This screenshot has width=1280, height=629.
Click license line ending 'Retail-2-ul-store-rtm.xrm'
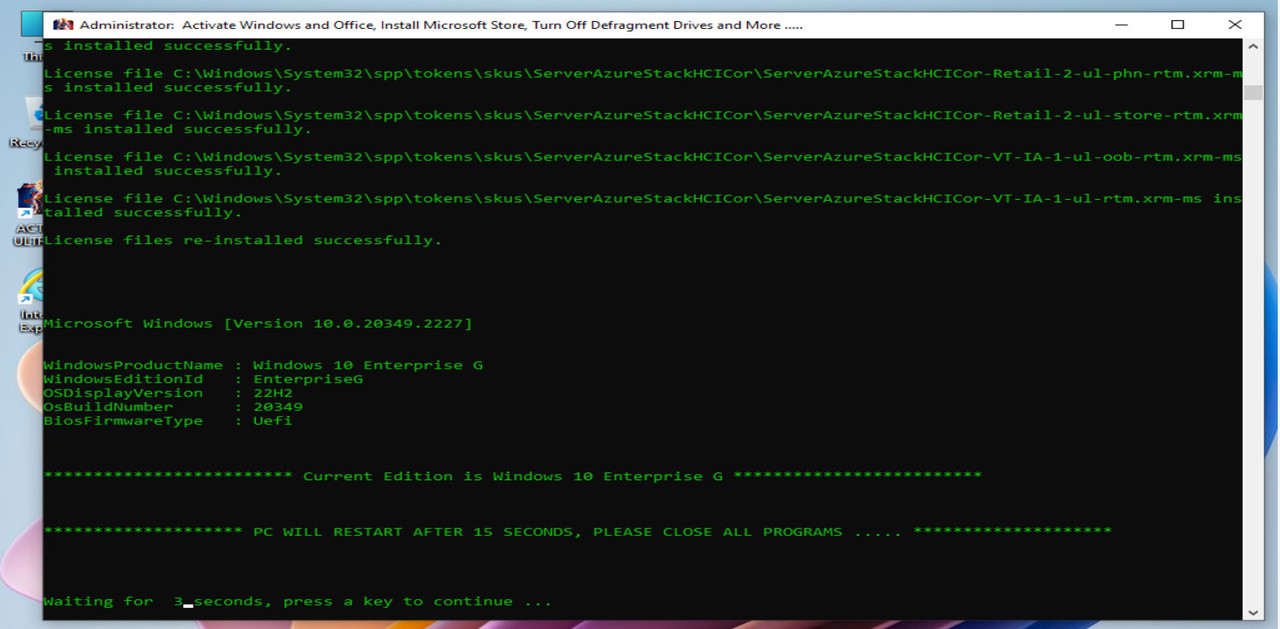643,115
